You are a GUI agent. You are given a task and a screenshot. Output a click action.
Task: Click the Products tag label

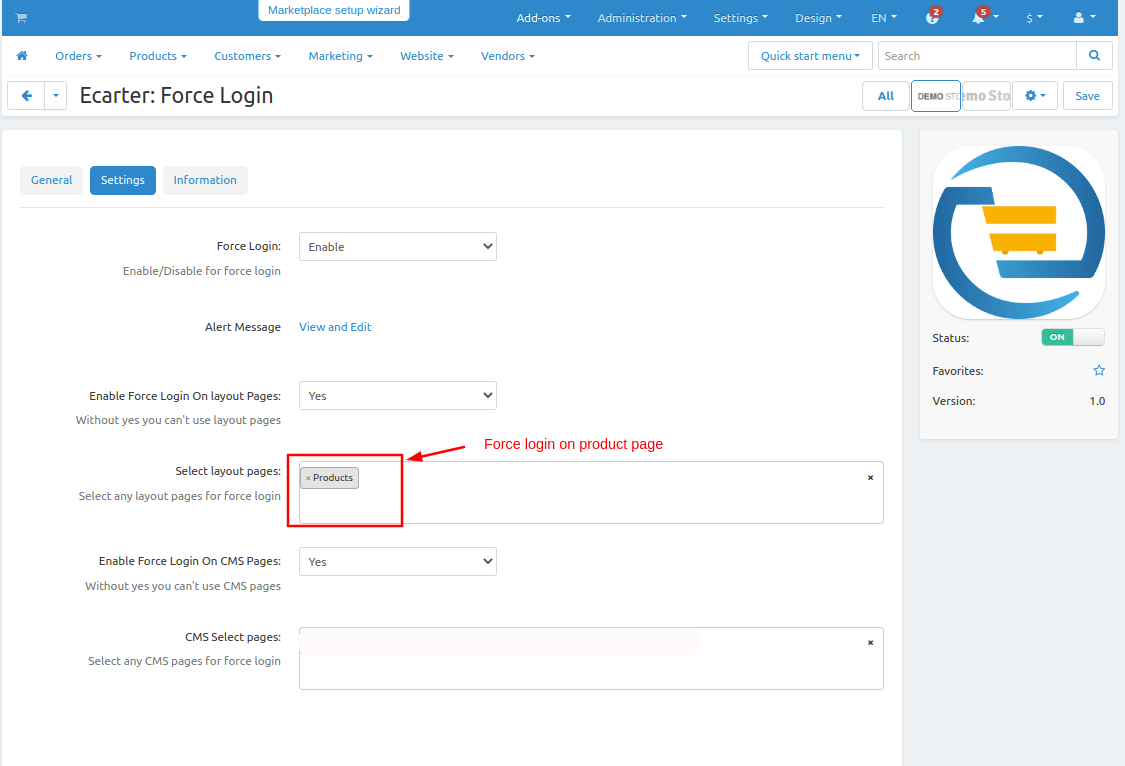click(x=333, y=478)
